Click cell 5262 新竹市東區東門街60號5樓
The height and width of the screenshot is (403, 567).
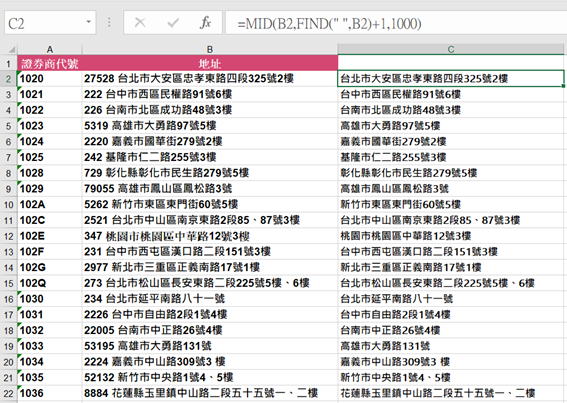point(210,204)
